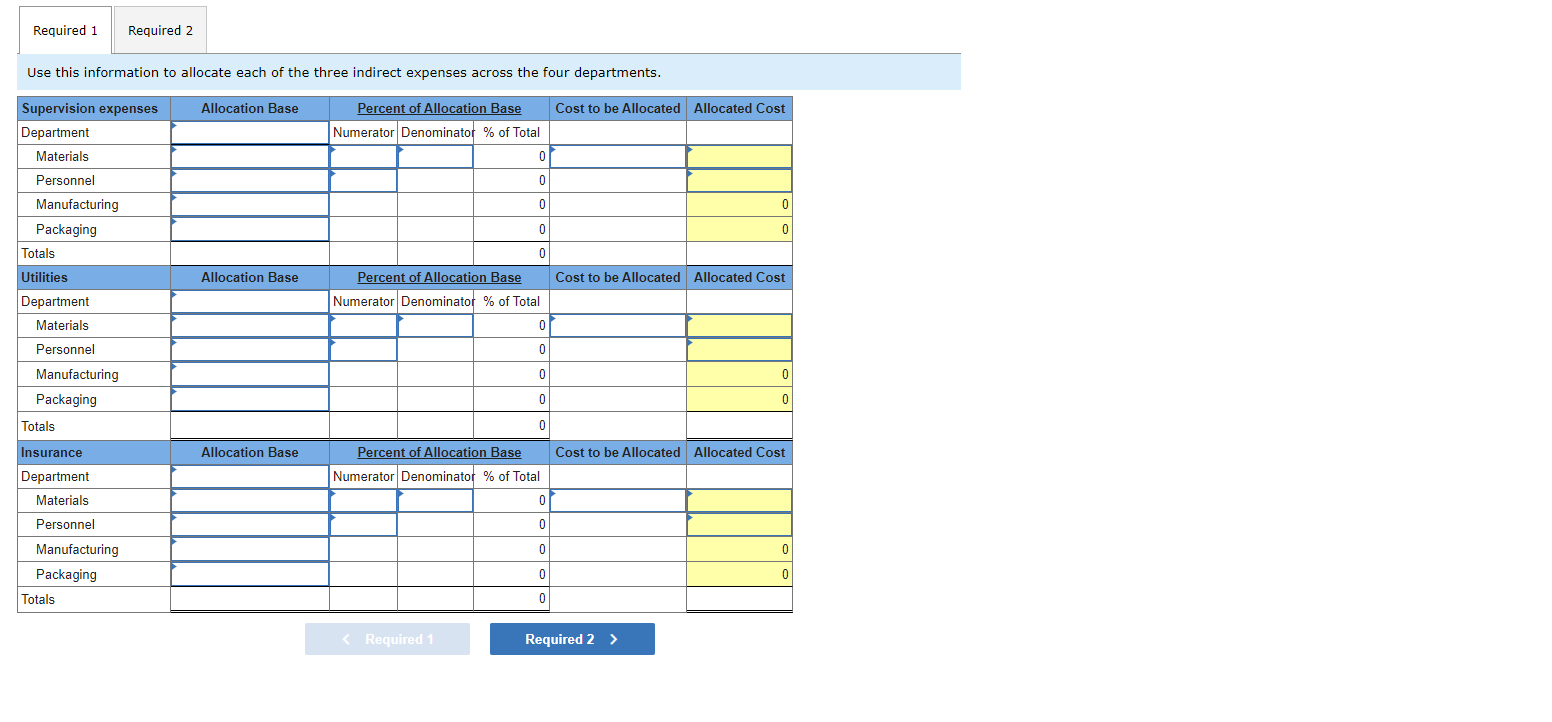
Task: Click Supervision Materials allocated cost yellow cell
Action: [x=739, y=156]
